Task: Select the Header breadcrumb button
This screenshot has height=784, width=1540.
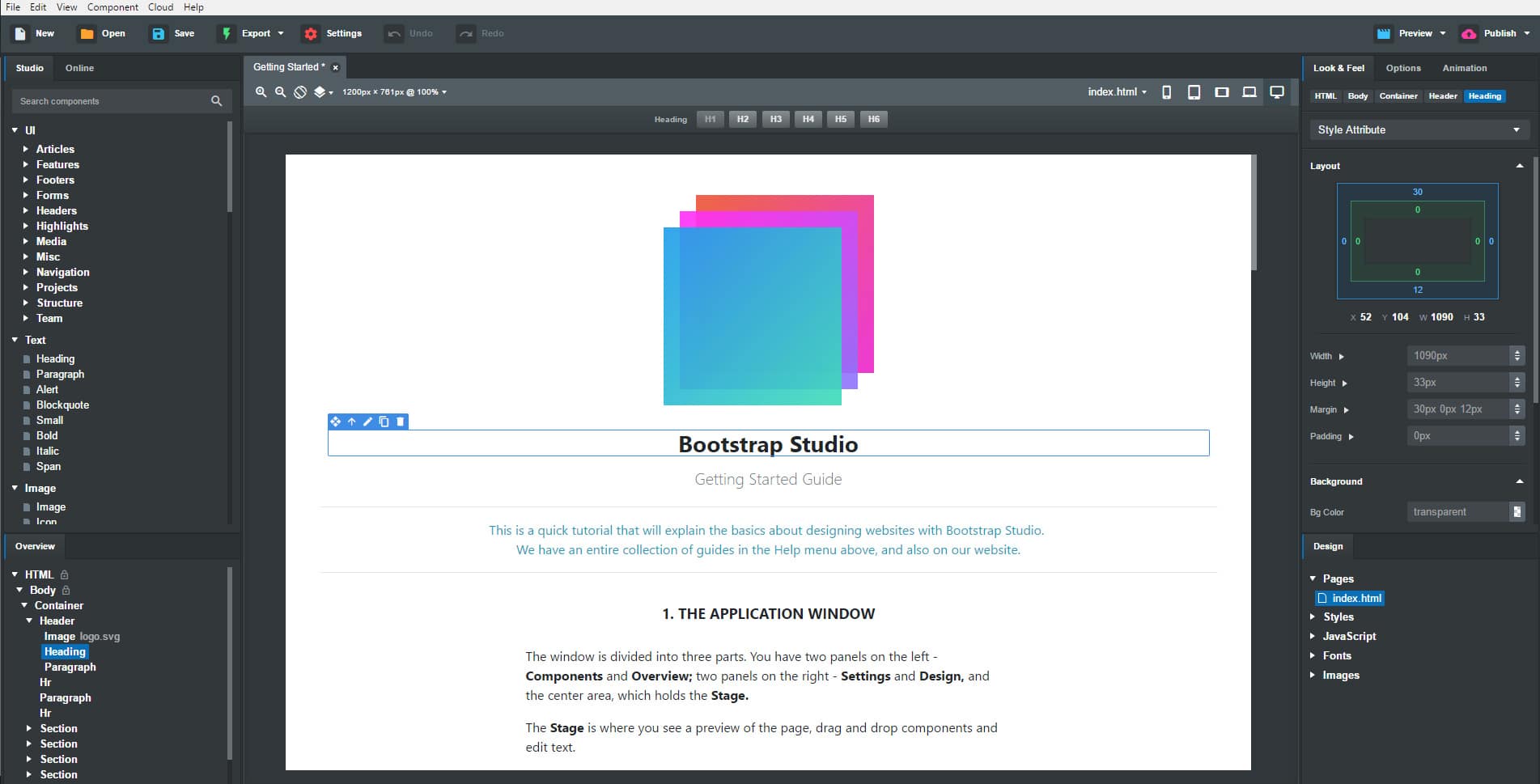Action: 1443,96
